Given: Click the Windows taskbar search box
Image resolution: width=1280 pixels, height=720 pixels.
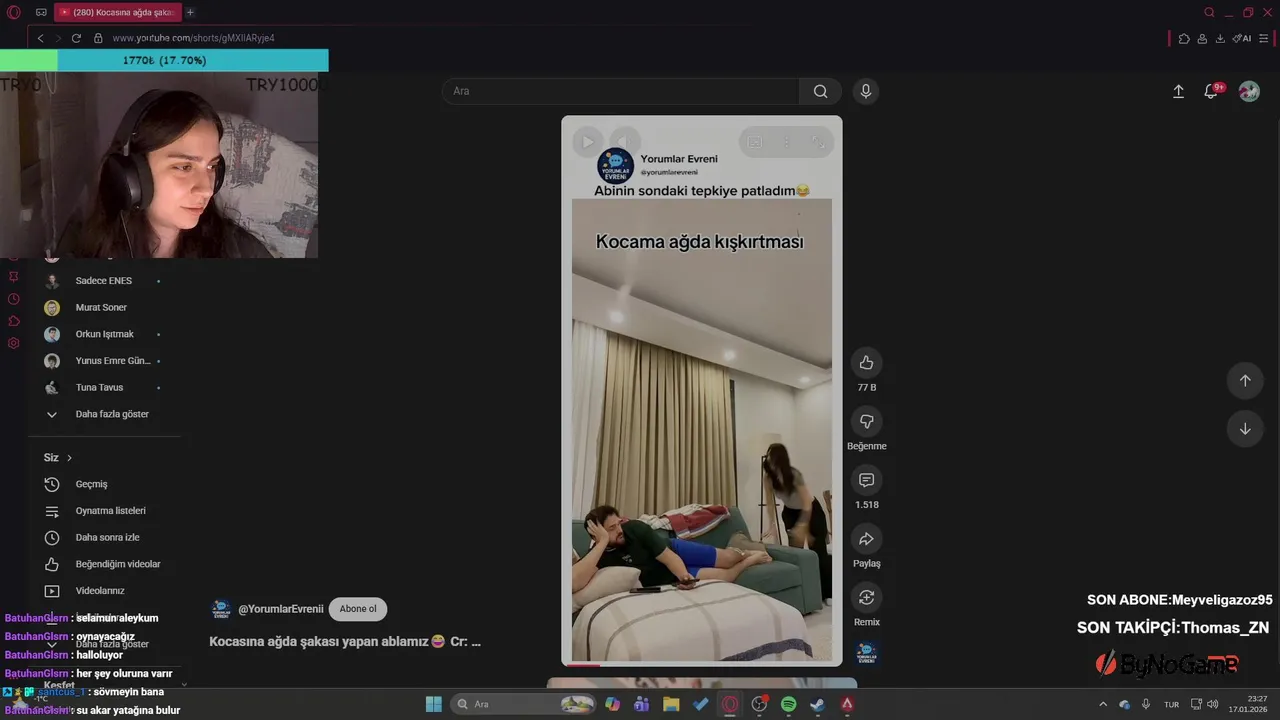Looking at the screenshot, I should click(x=523, y=704).
